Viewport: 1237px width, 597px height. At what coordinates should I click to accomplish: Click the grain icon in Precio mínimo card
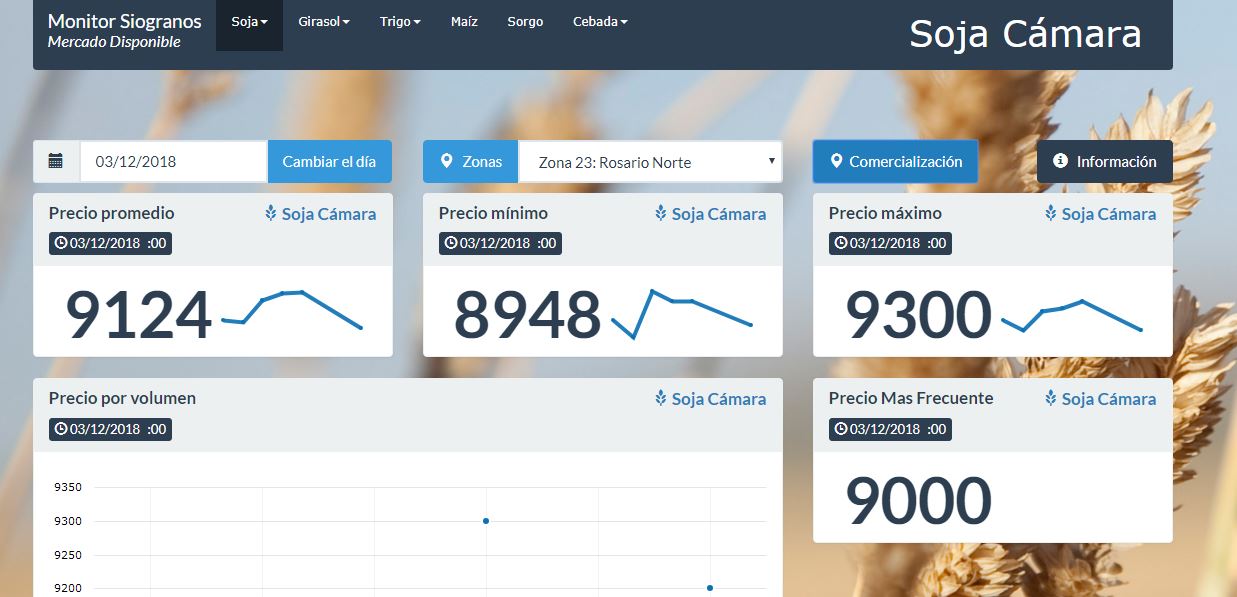click(x=661, y=213)
